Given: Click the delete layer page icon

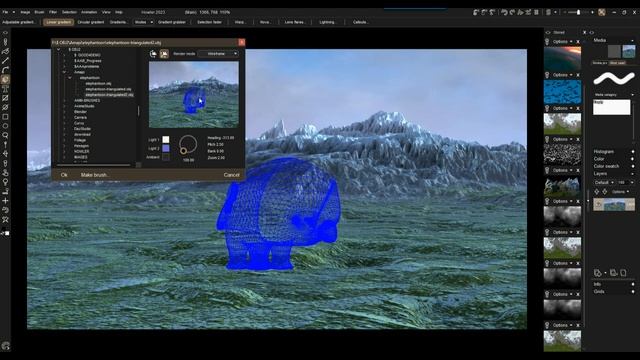Looking at the screenshot, I should 623,273.
